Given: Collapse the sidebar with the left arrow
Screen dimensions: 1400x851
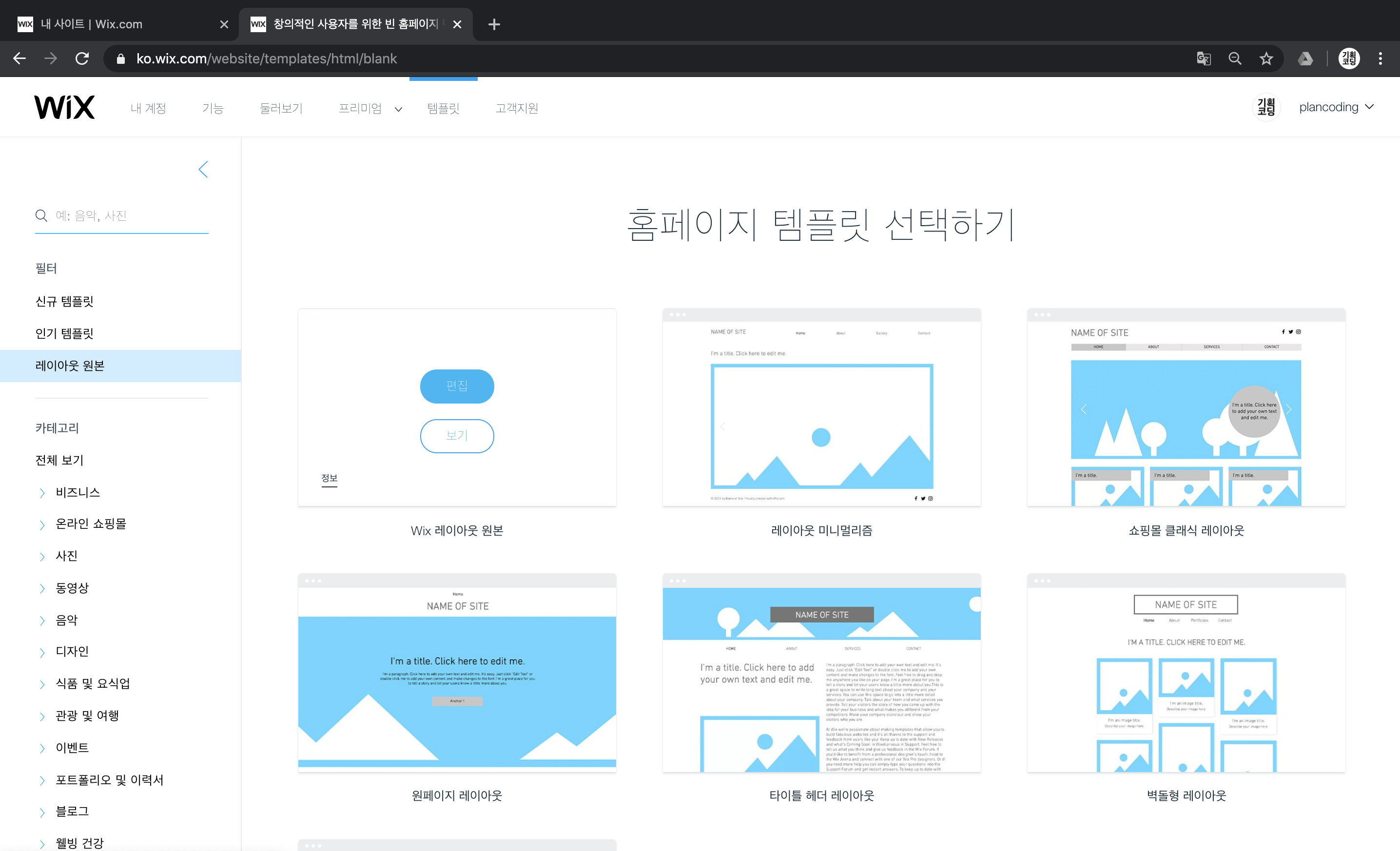Looking at the screenshot, I should pyautogui.click(x=203, y=169).
